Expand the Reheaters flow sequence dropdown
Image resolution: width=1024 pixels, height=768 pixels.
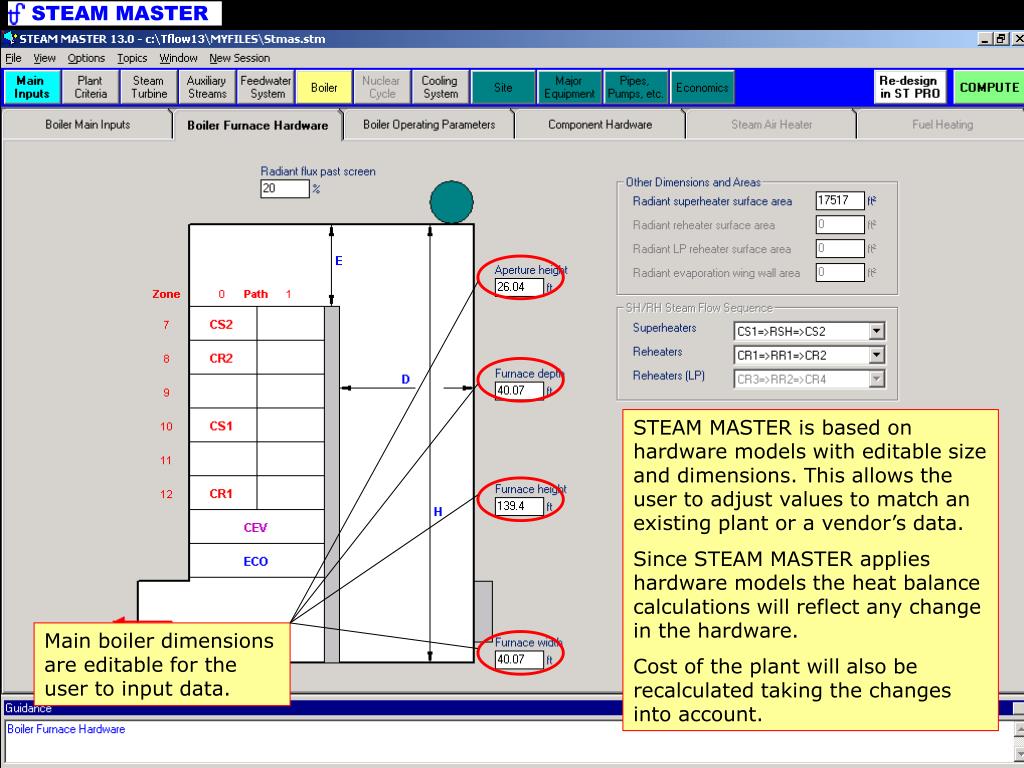coord(876,355)
